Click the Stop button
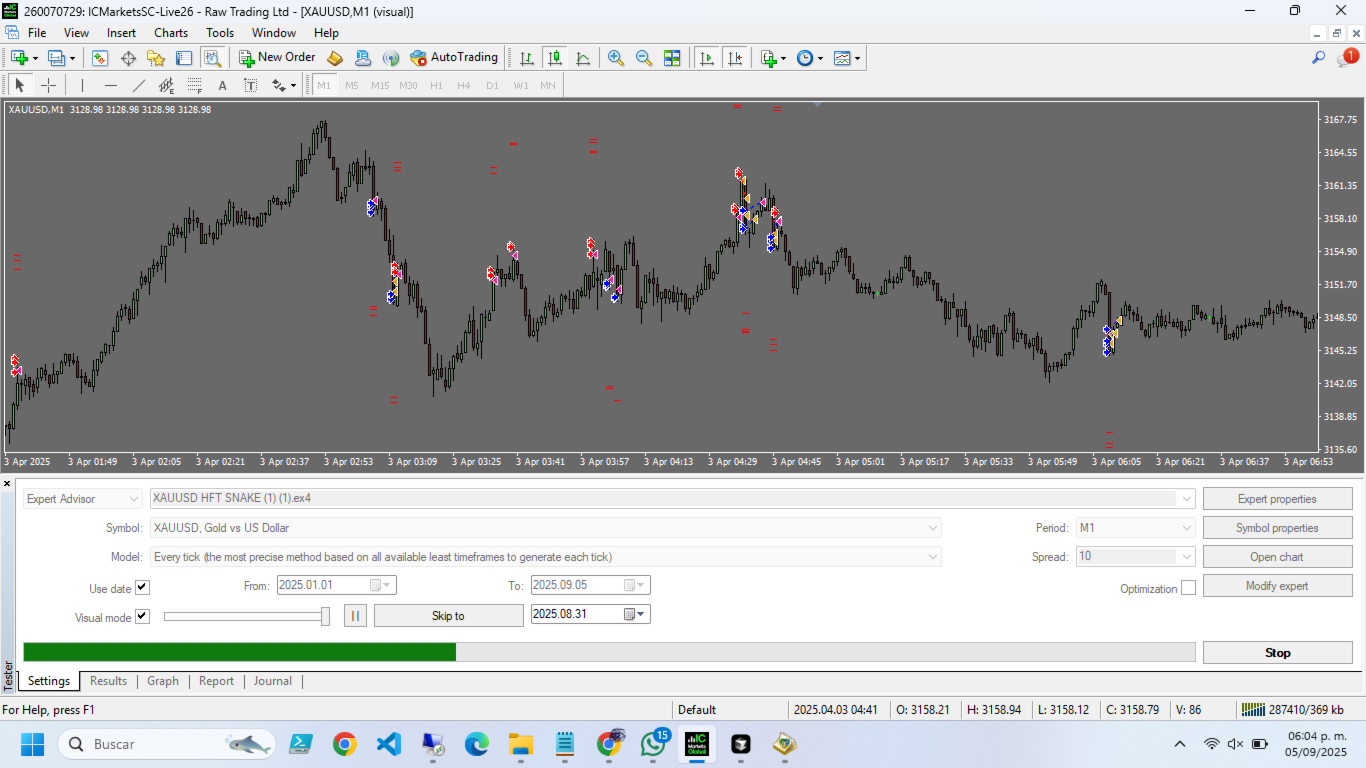 coord(1277,652)
